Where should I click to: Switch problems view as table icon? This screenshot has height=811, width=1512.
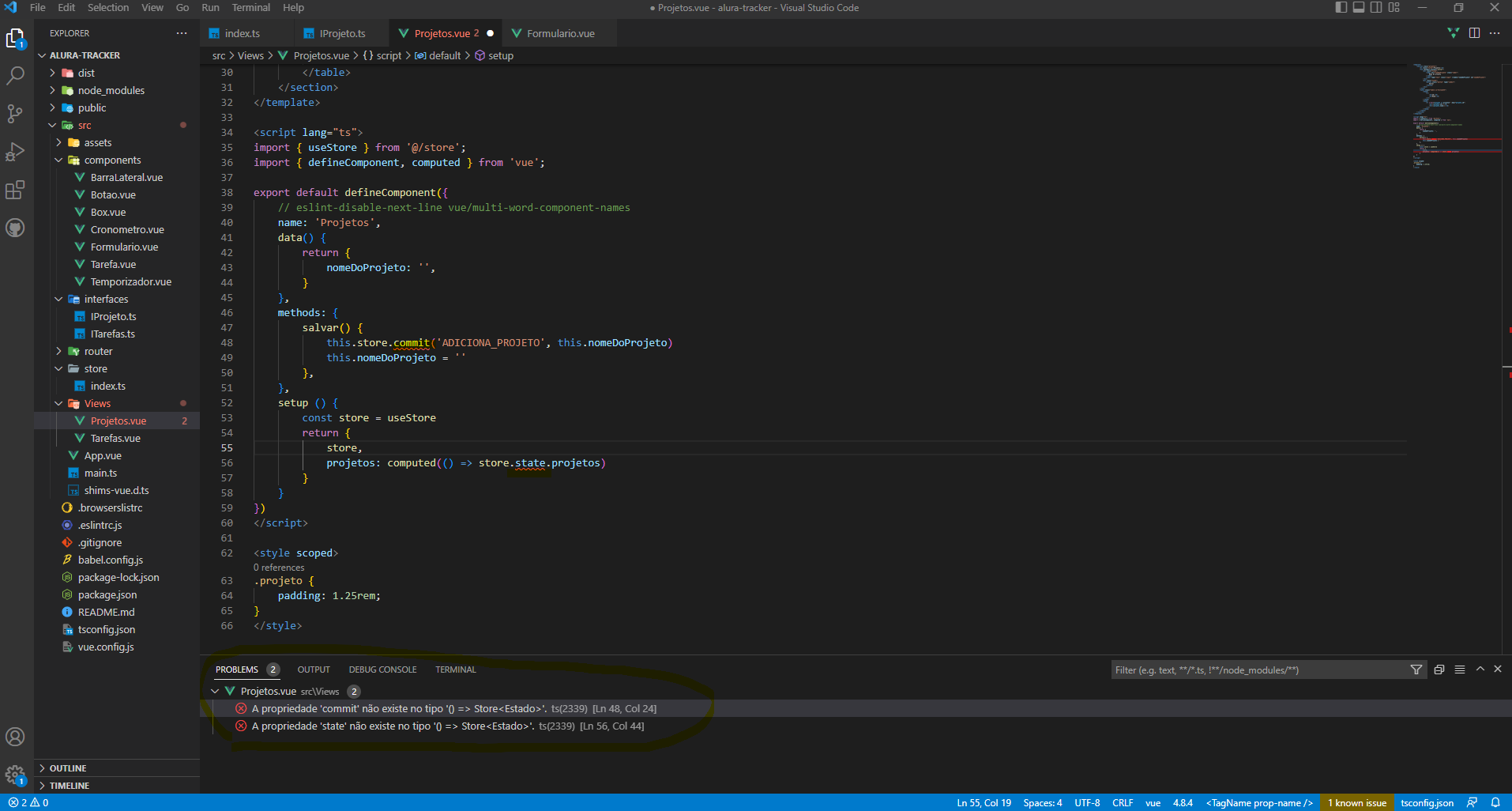click(x=1460, y=670)
